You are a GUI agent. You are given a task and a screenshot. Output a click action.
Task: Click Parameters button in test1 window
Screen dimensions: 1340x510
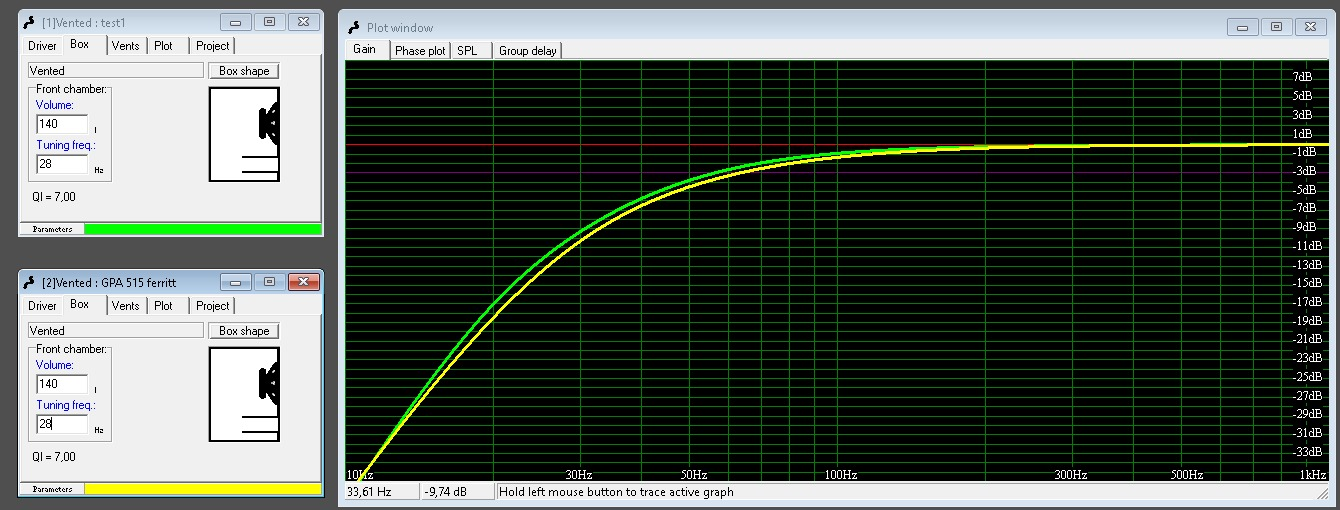coord(52,229)
